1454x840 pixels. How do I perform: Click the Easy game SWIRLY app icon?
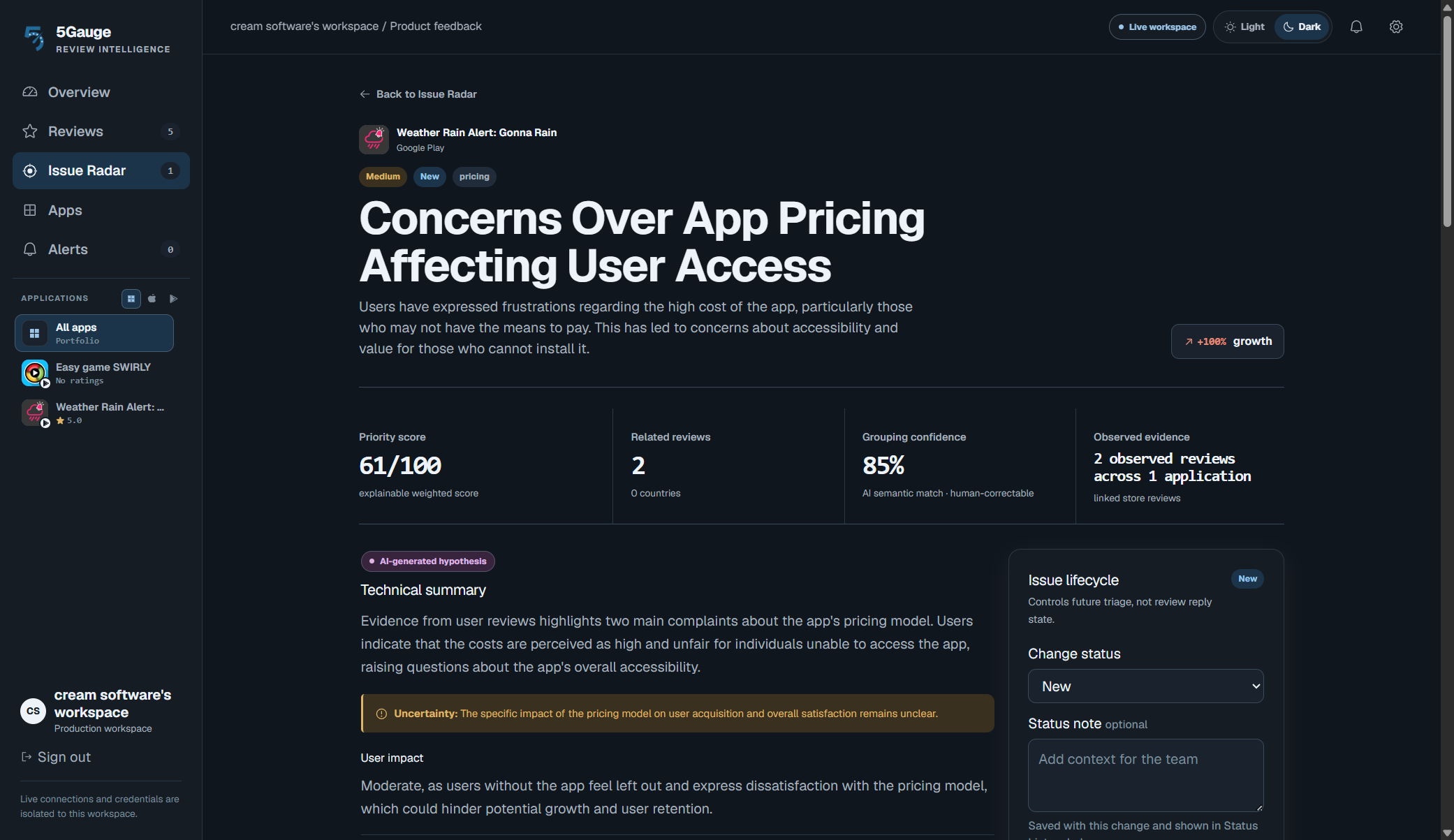pyautogui.click(x=35, y=373)
